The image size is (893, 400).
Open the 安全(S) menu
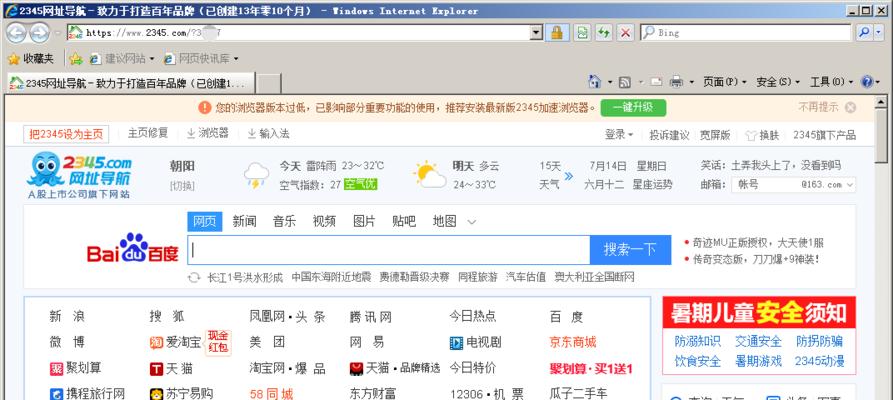778,82
